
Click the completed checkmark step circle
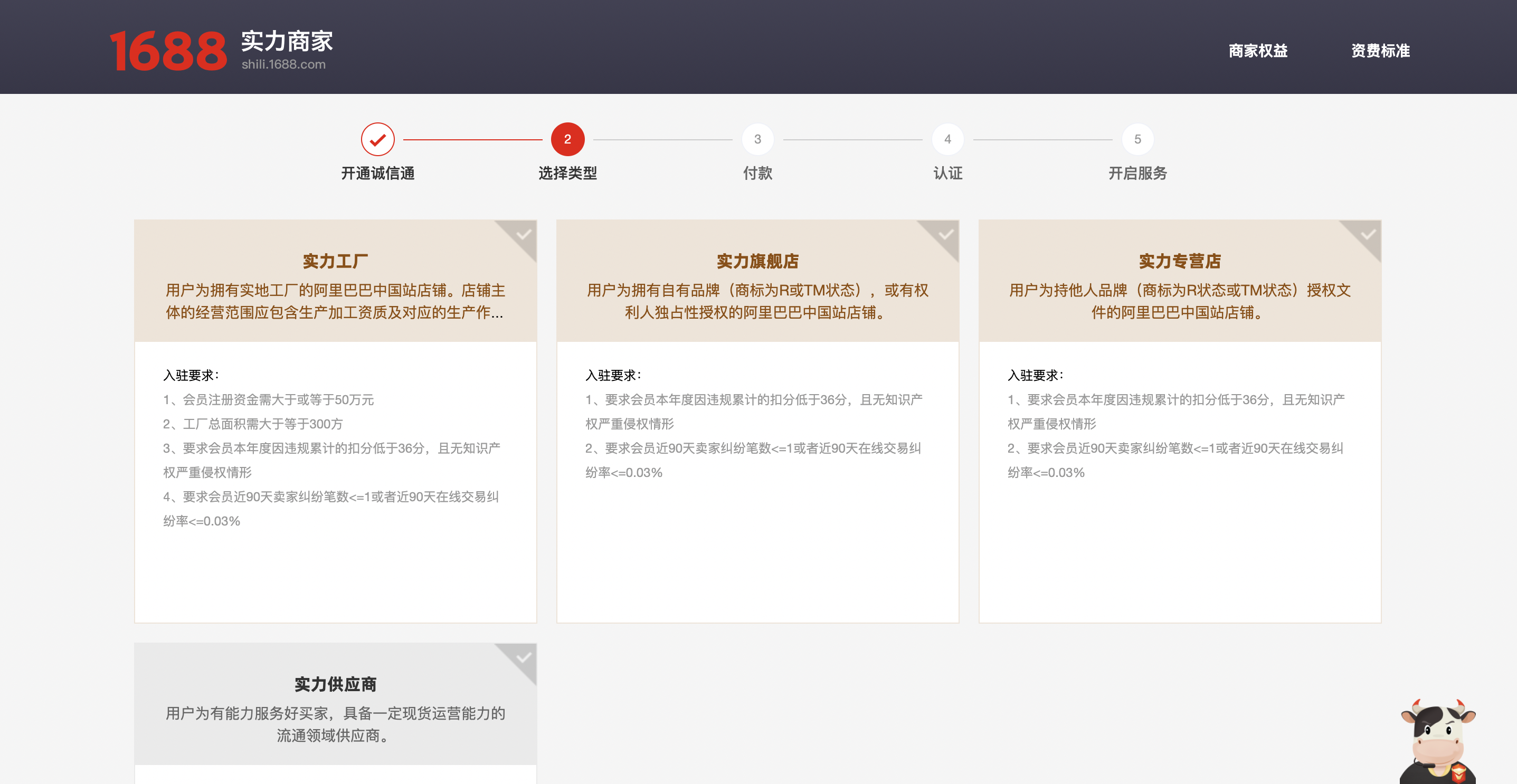(x=377, y=139)
